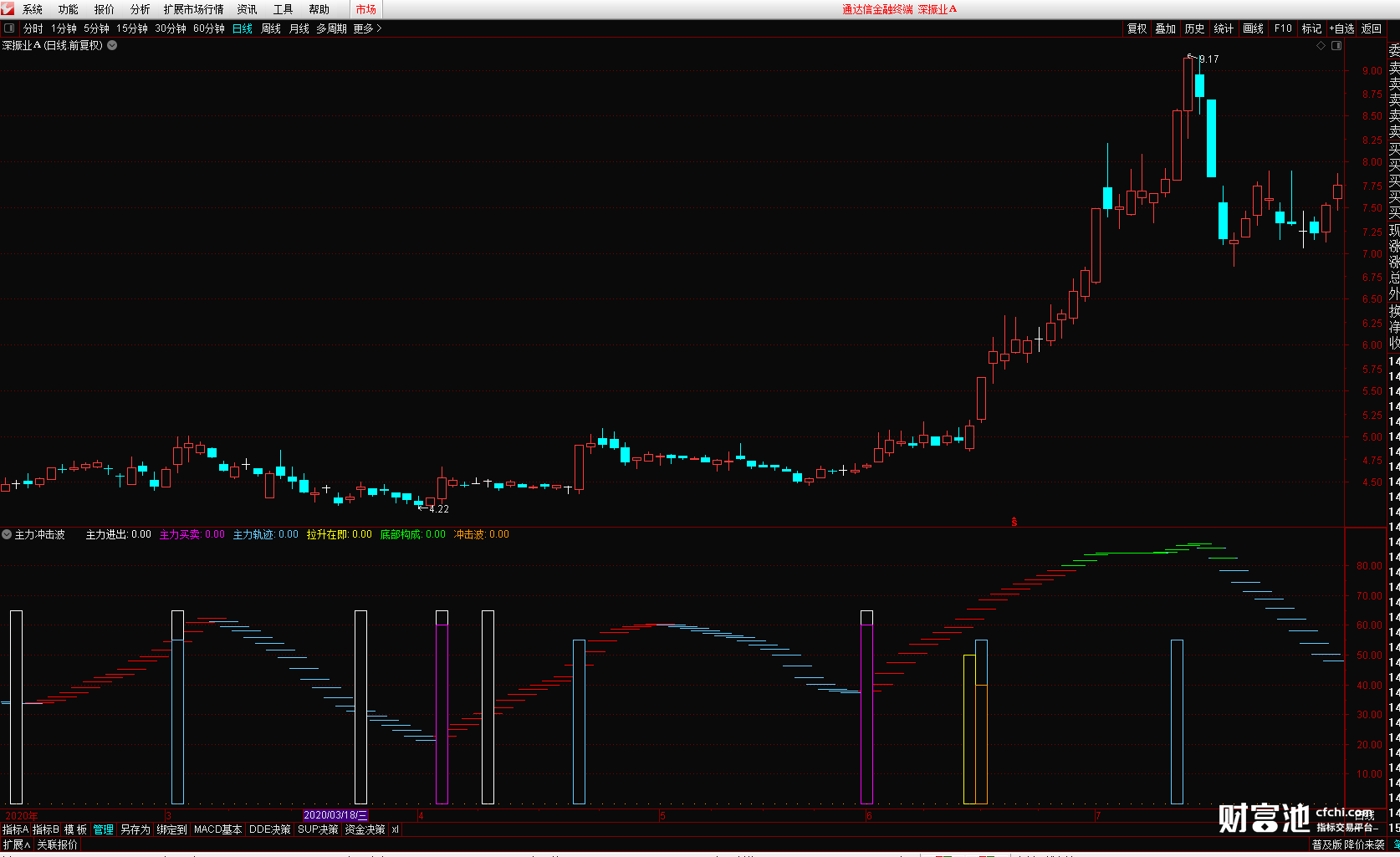The width and height of the screenshot is (1400, 857).
Task: Open the 扩展市场行情 menu
Action: click(194, 9)
